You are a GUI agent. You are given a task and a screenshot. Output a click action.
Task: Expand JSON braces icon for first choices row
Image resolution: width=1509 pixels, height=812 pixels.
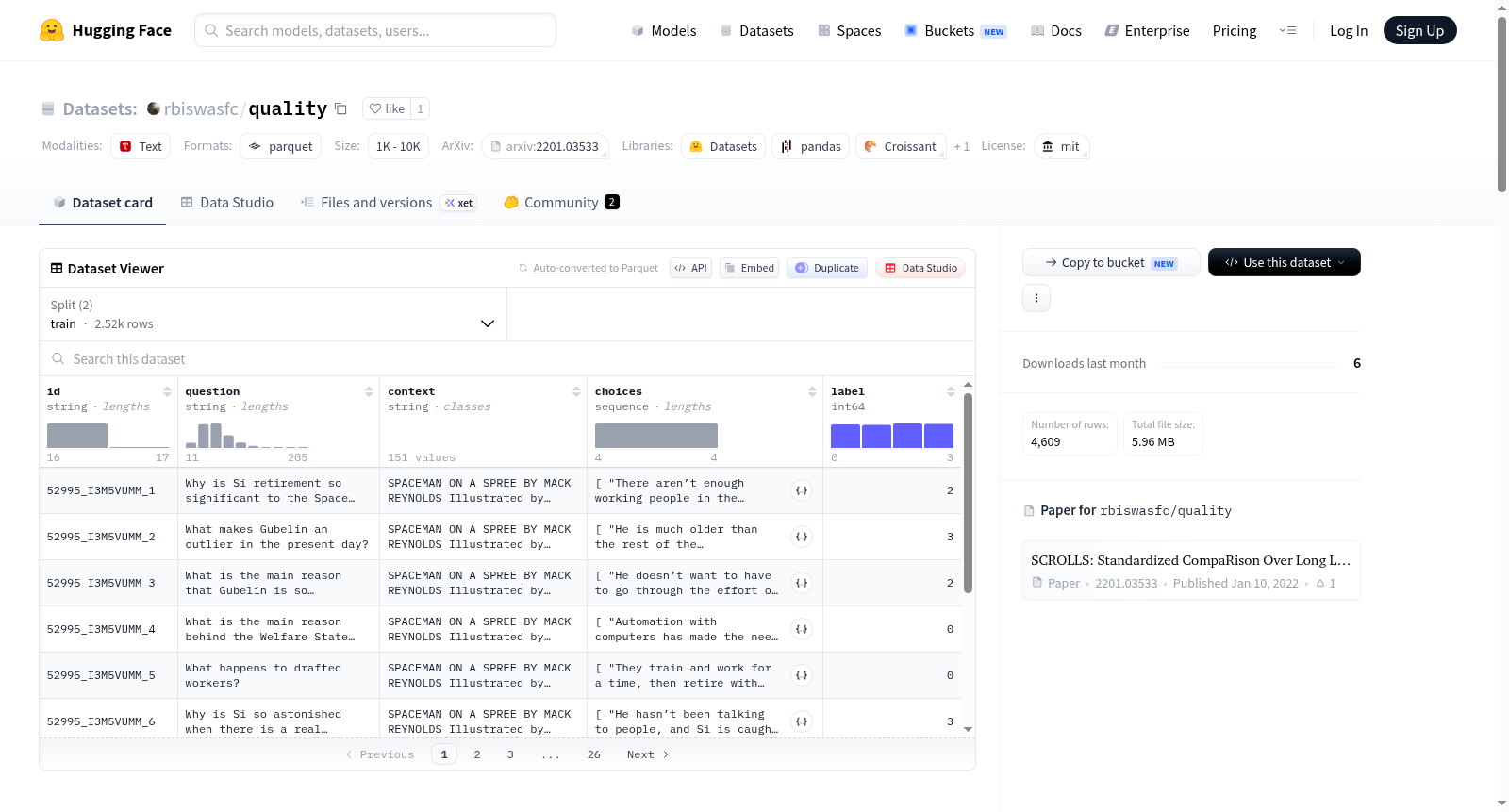click(x=802, y=490)
